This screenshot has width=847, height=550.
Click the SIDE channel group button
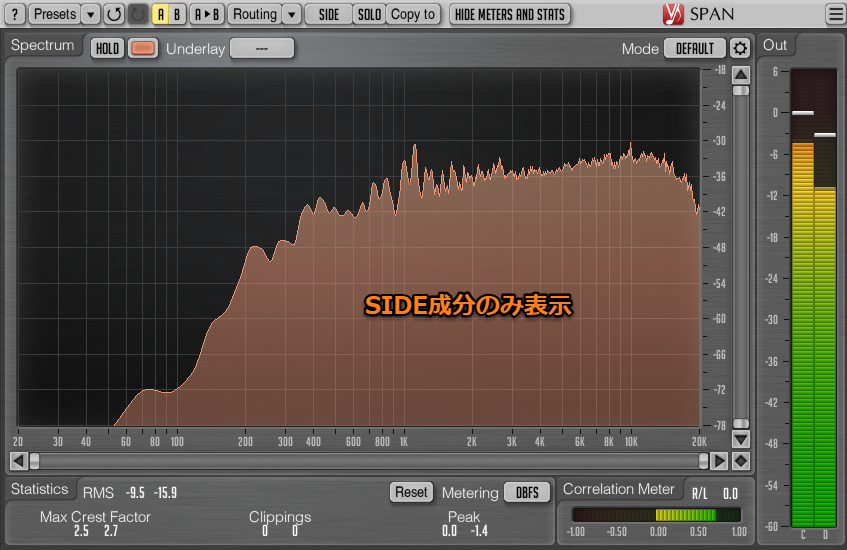(x=328, y=14)
